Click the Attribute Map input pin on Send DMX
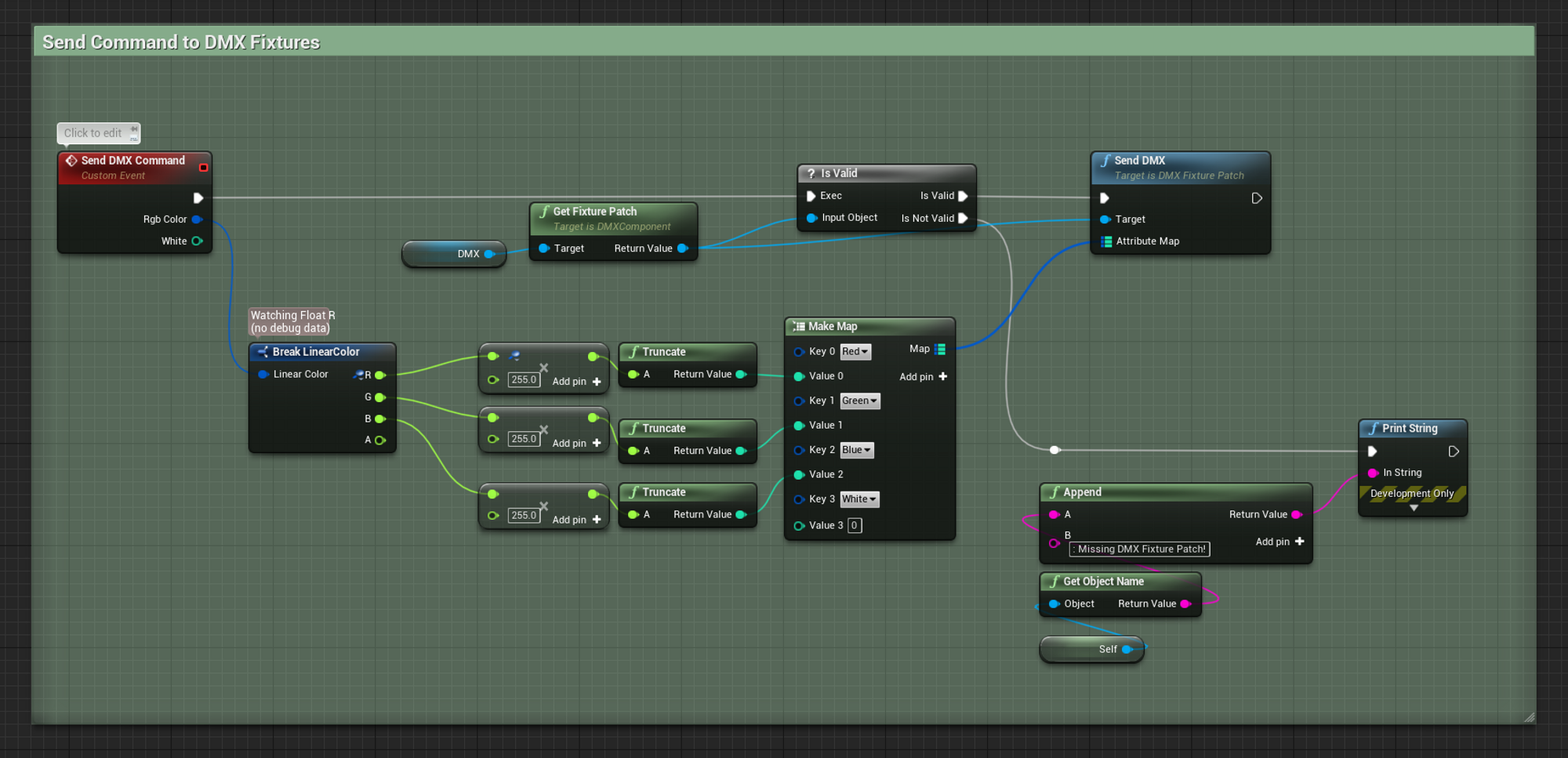This screenshot has width=1568, height=758. [1106, 241]
